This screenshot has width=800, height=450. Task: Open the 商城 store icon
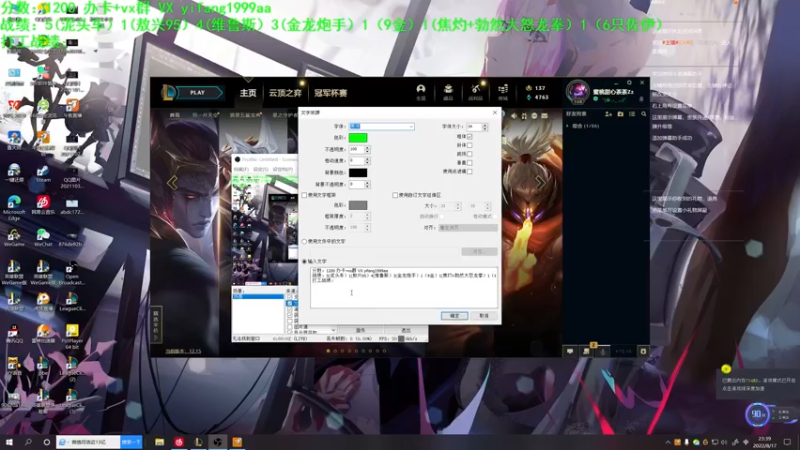click(503, 92)
